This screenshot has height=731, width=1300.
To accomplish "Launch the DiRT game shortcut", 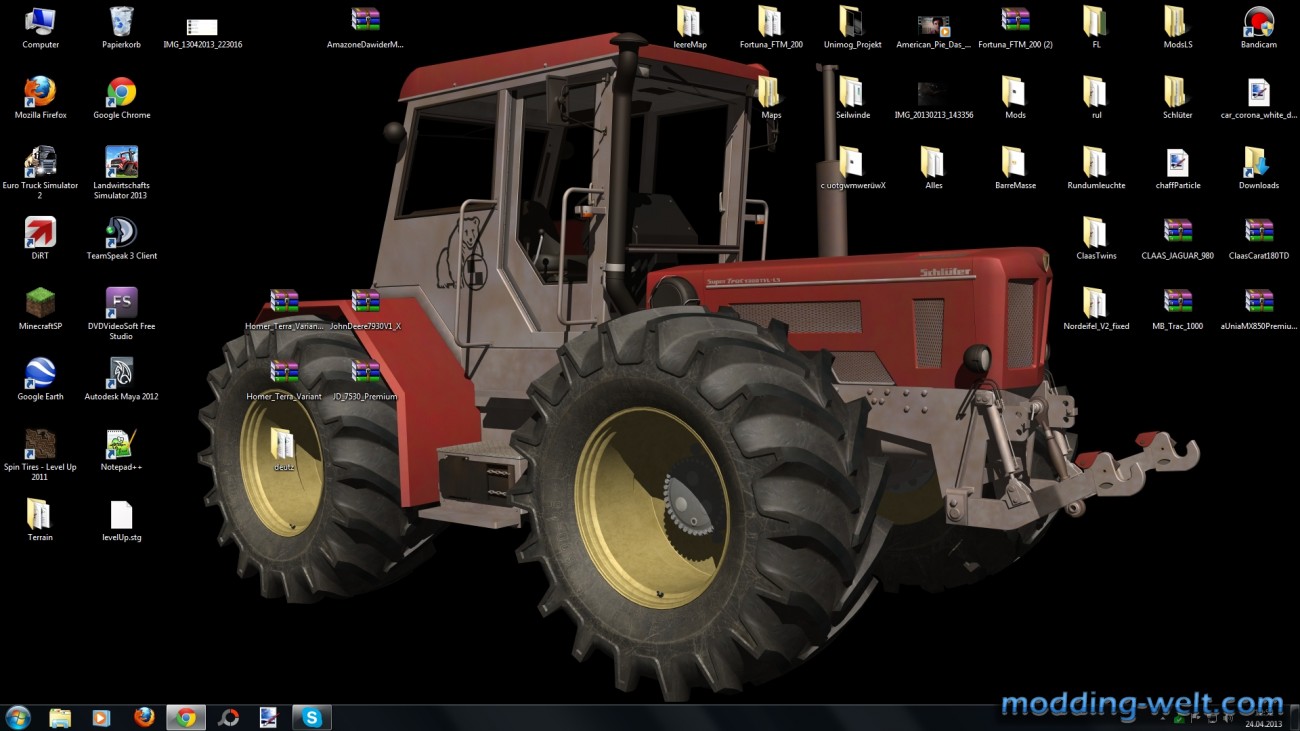I will [x=40, y=238].
